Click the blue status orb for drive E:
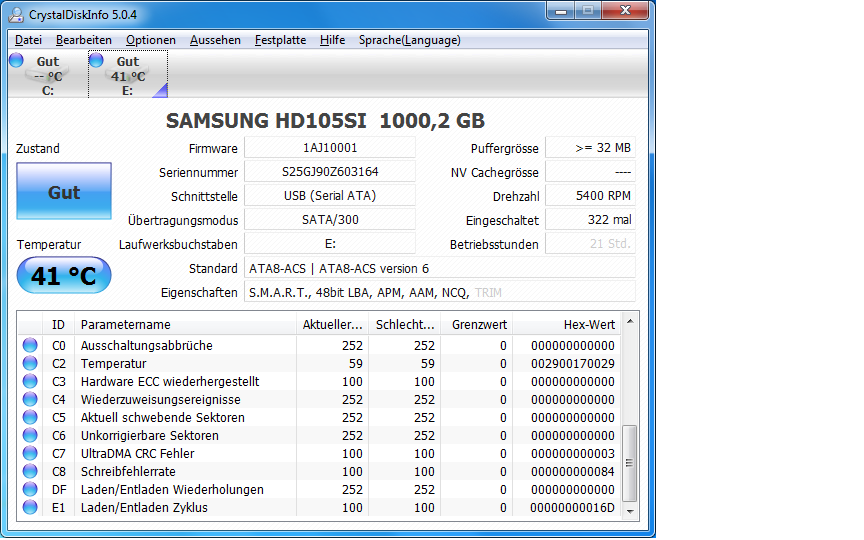This screenshot has width=864, height=540. click(x=96, y=60)
